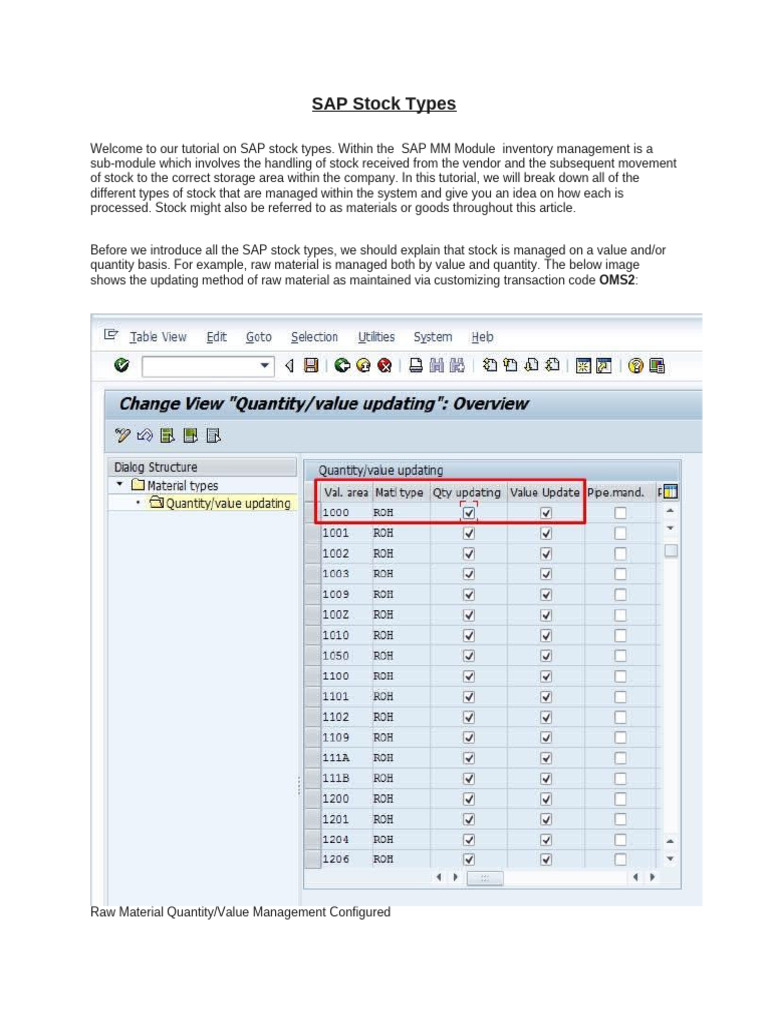Open the command field dropdown arrow
The width and height of the screenshot is (768, 1024).
(264, 365)
